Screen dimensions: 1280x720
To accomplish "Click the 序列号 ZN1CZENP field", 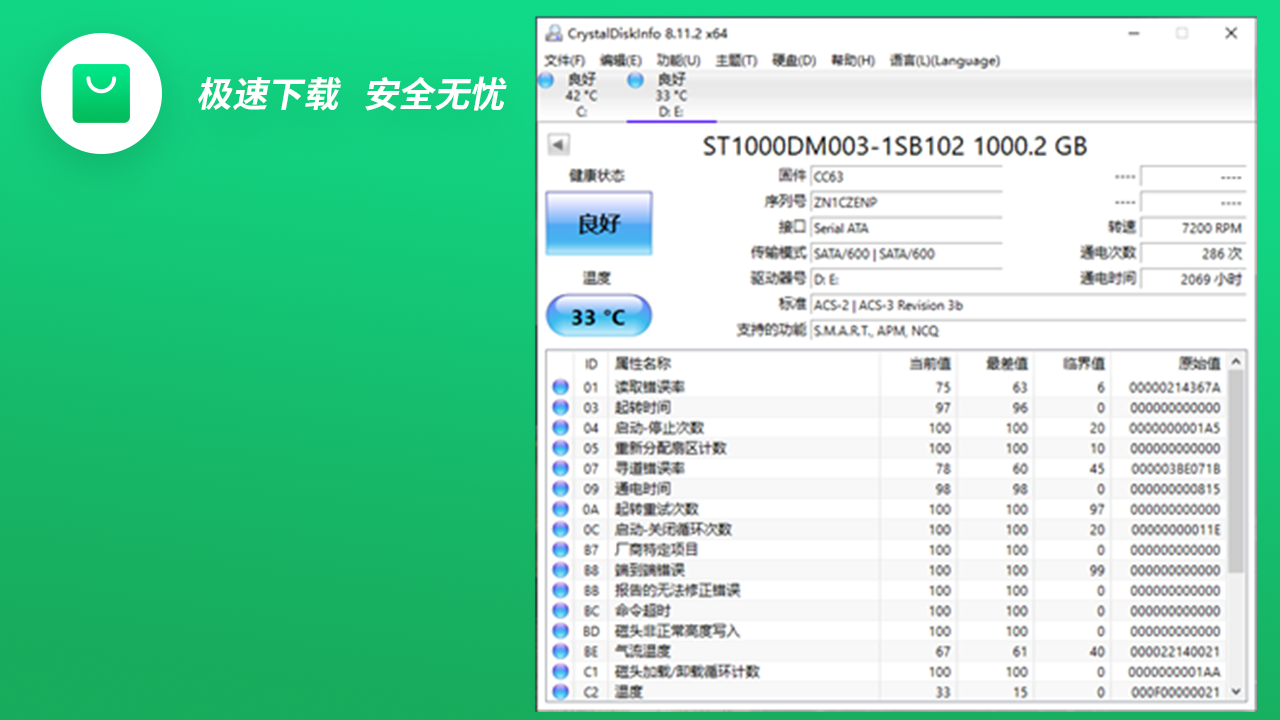I will 905,201.
